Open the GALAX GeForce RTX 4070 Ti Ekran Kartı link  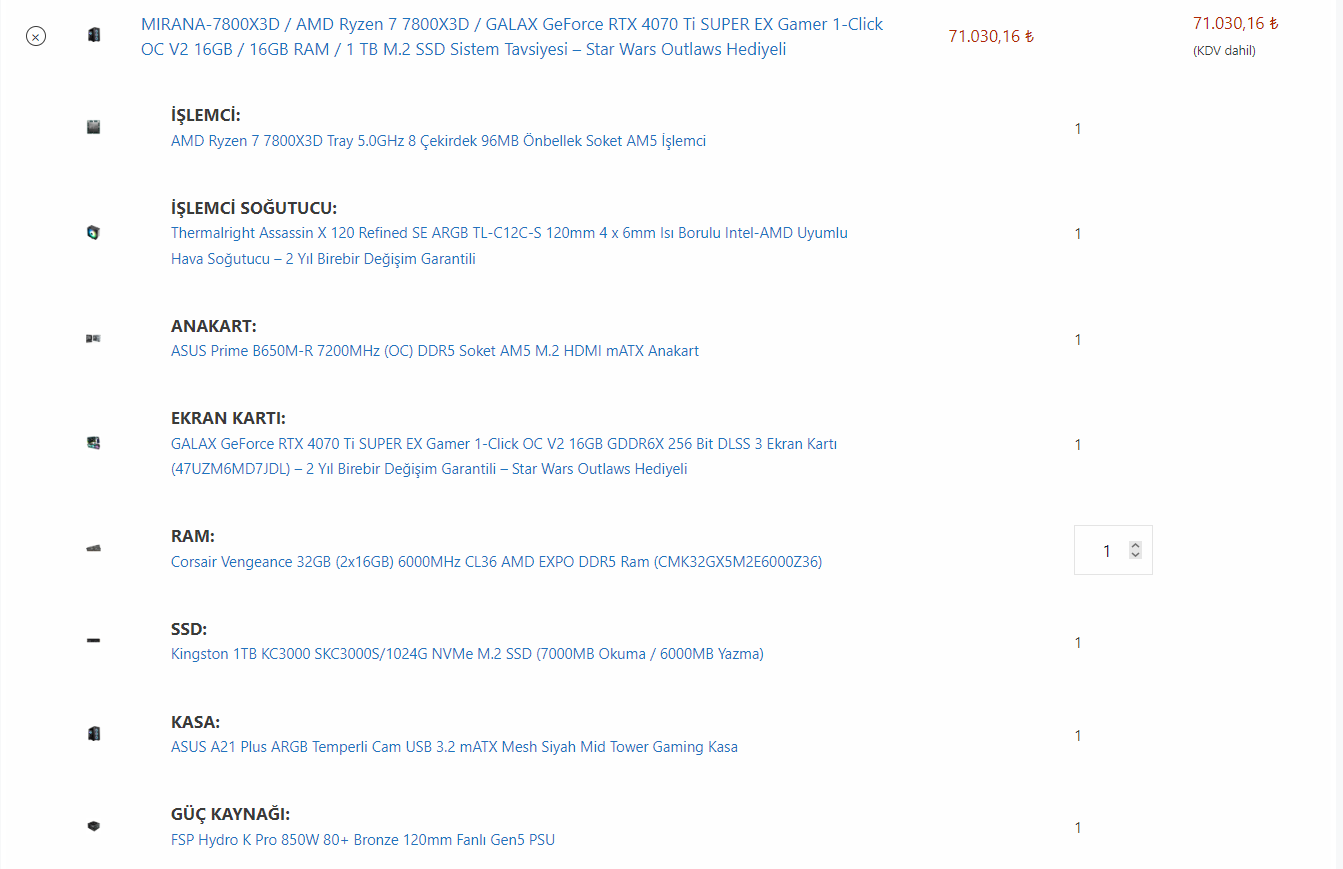pyautogui.click(x=504, y=456)
